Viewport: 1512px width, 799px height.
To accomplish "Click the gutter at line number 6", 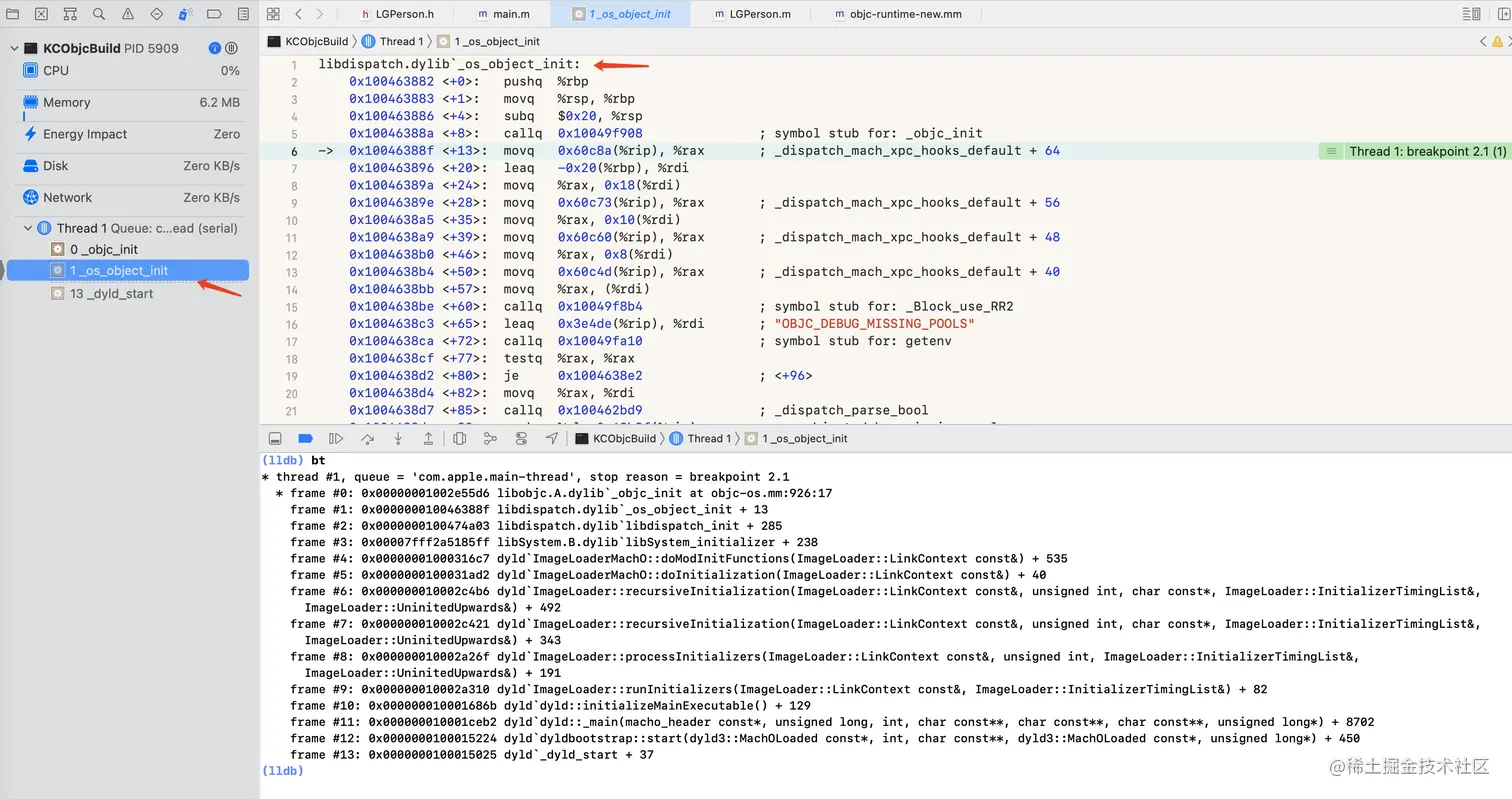I will 295,151.
